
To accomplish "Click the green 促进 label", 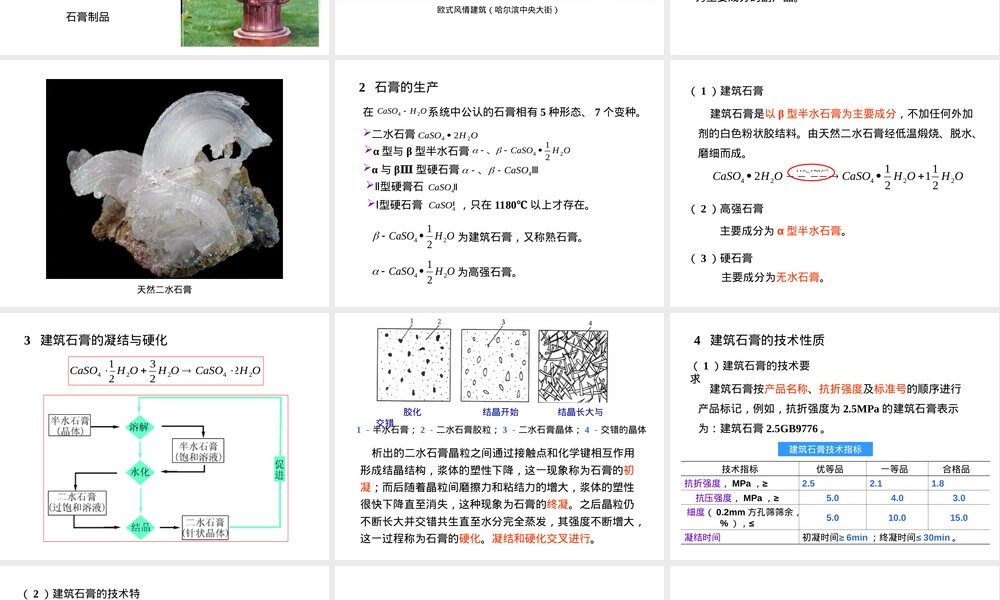I will (x=279, y=469).
